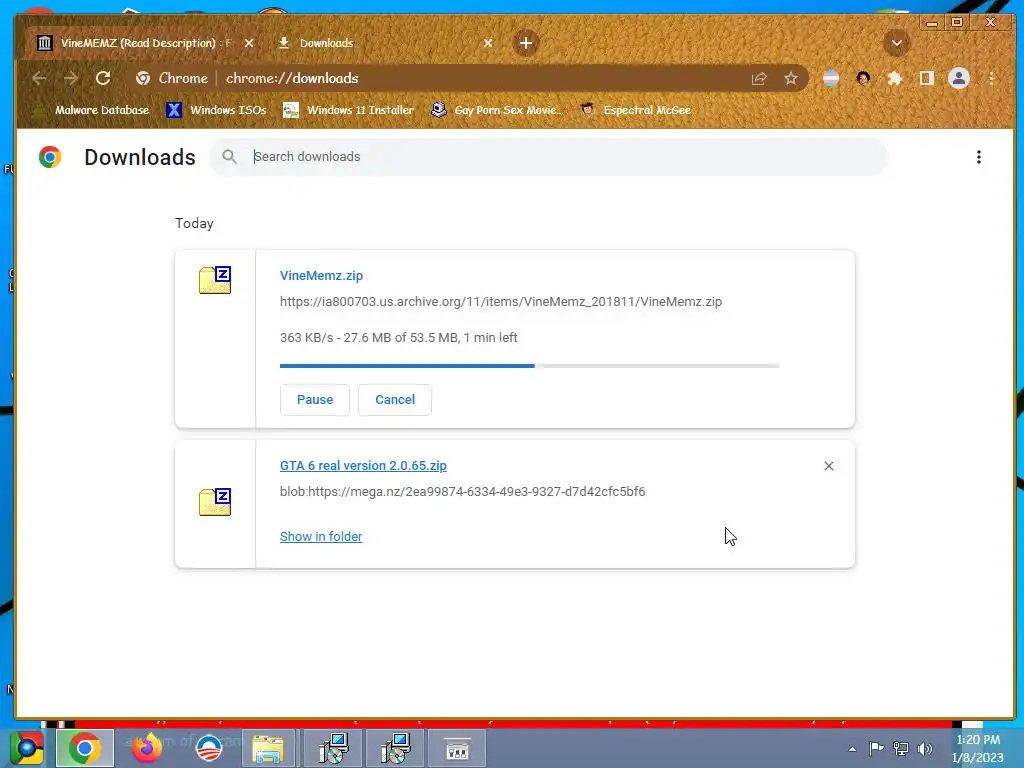Screen dimensions: 1024x768
Task: Open the Downloads page three-dot menu
Action: pyautogui.click(x=978, y=157)
